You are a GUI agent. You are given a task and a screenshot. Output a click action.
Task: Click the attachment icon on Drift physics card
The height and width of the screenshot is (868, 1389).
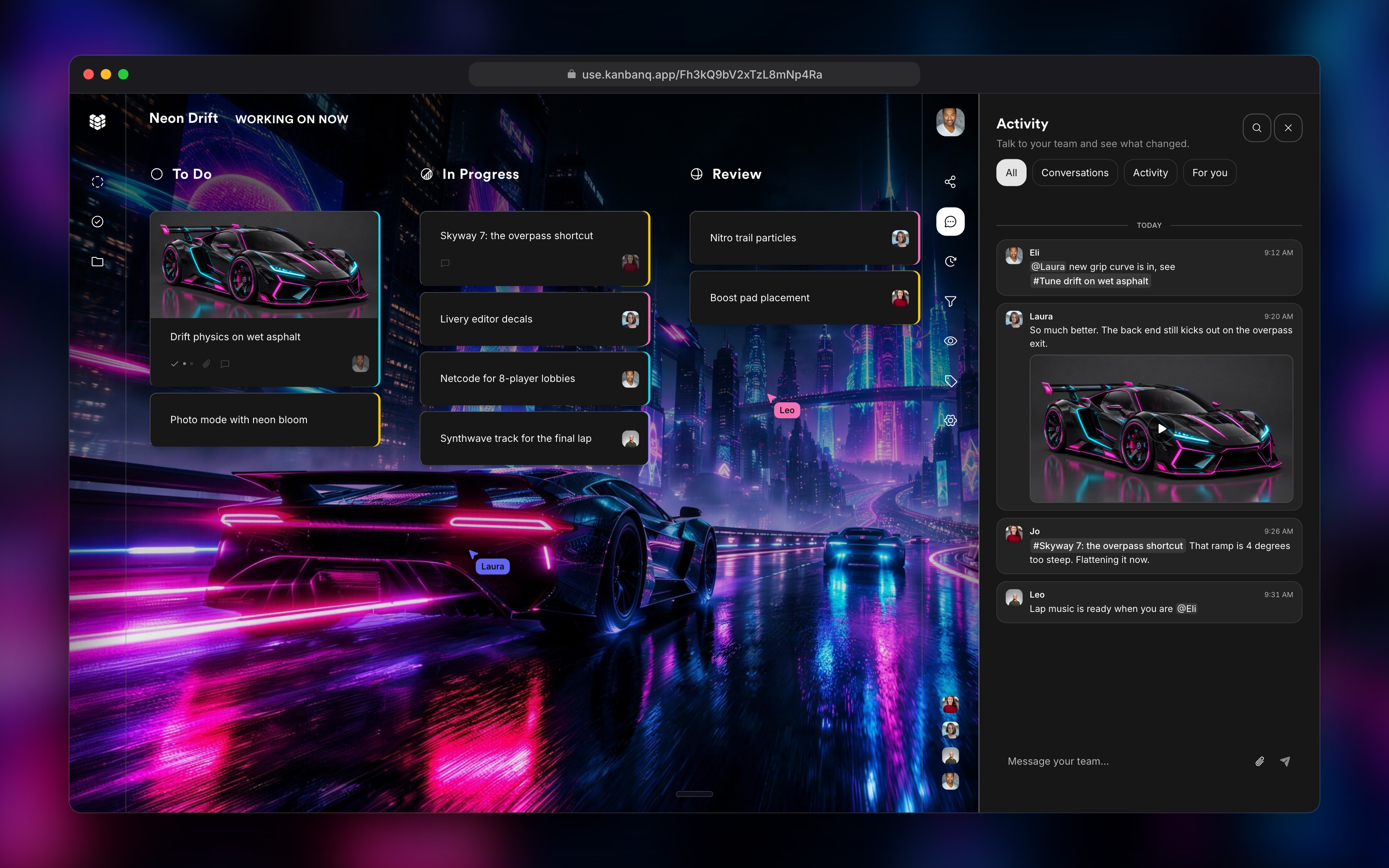pyautogui.click(x=207, y=364)
